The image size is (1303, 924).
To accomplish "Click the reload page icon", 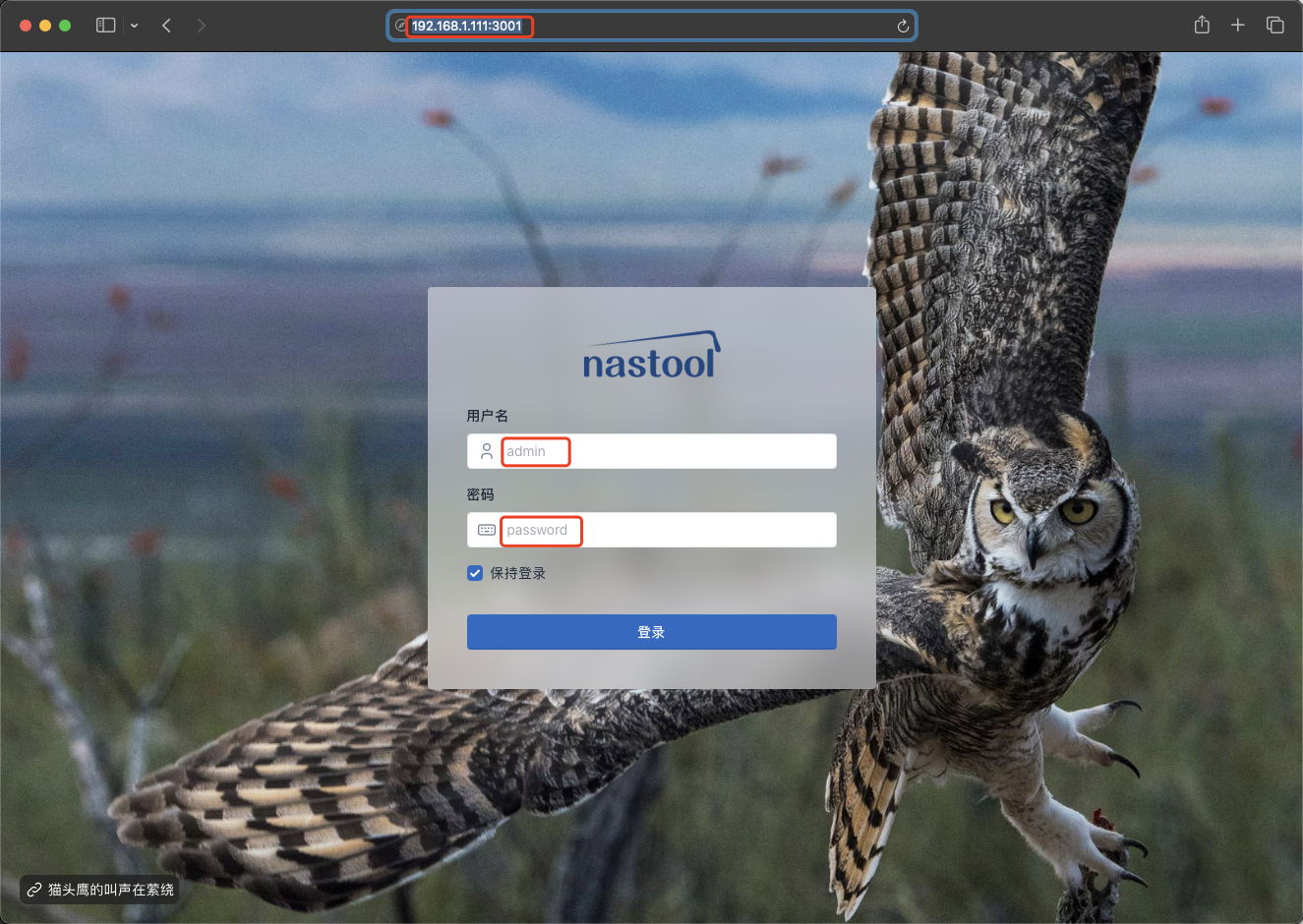I will [903, 26].
